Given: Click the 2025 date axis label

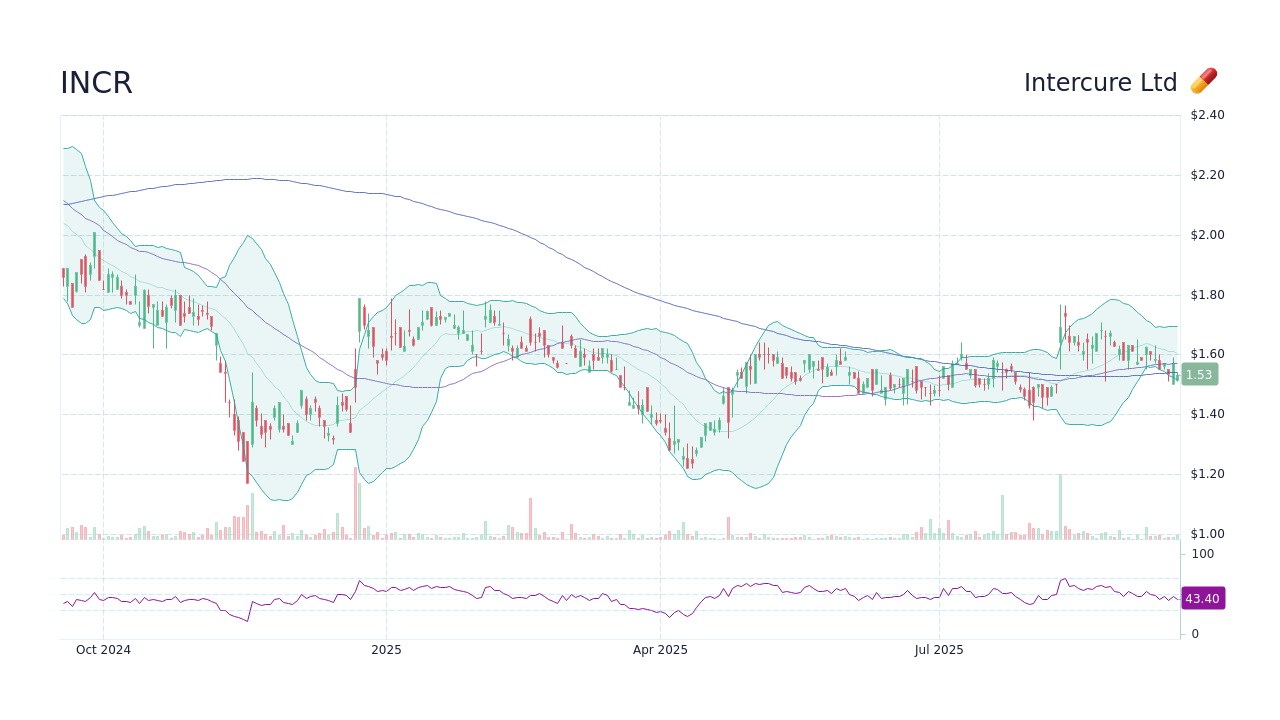Looking at the screenshot, I should [386, 650].
